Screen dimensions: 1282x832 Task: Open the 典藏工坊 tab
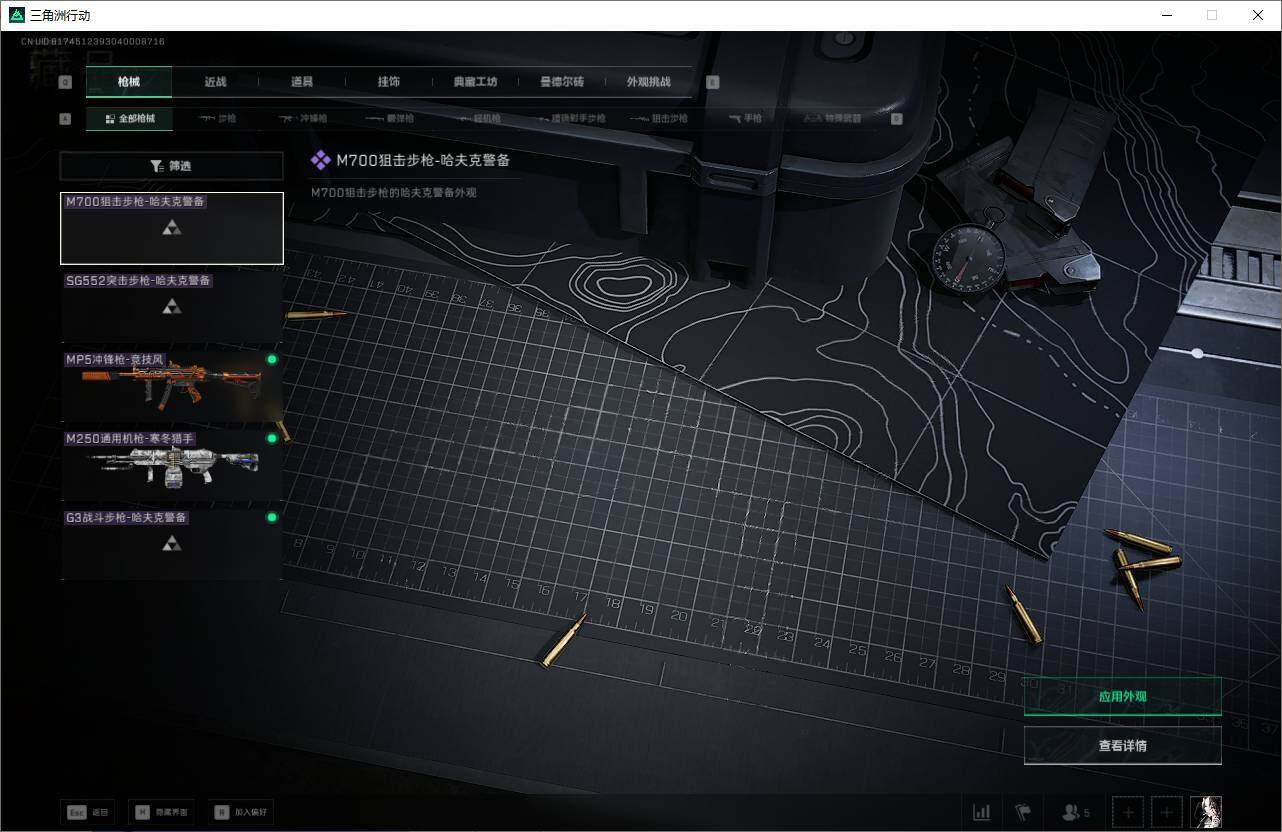point(475,82)
